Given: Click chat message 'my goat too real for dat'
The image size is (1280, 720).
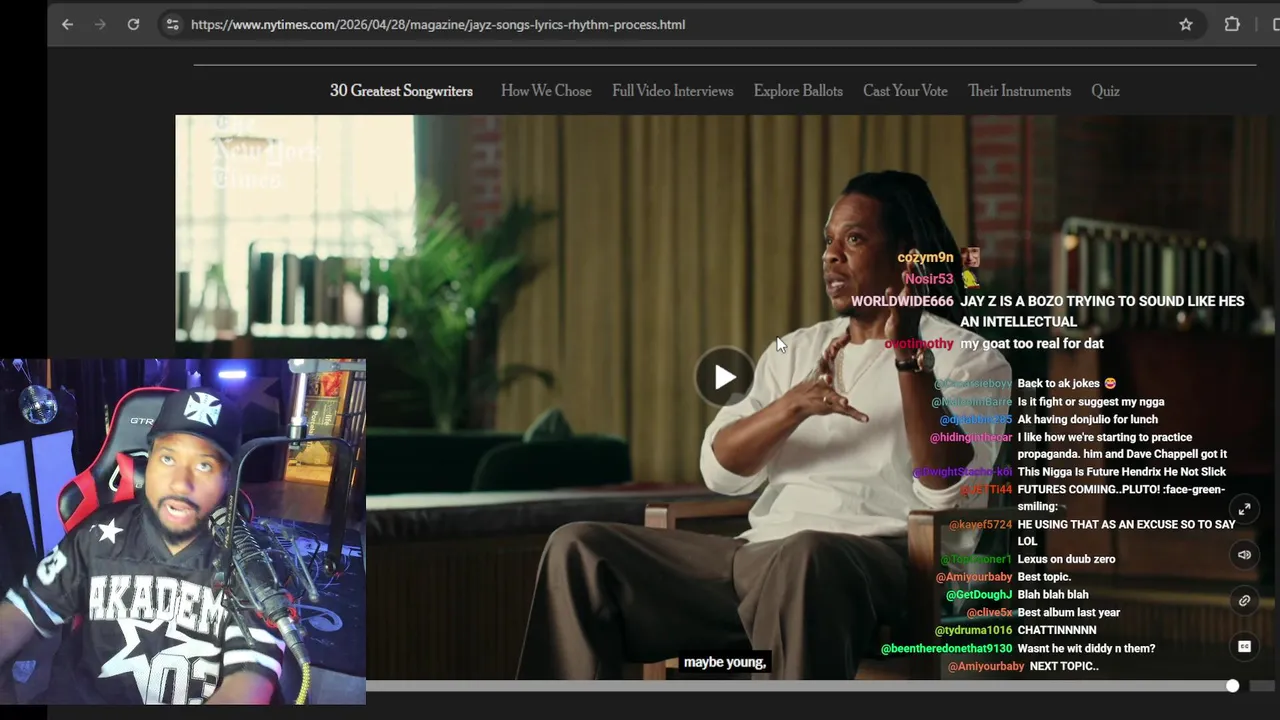Looking at the screenshot, I should 1032,343.
